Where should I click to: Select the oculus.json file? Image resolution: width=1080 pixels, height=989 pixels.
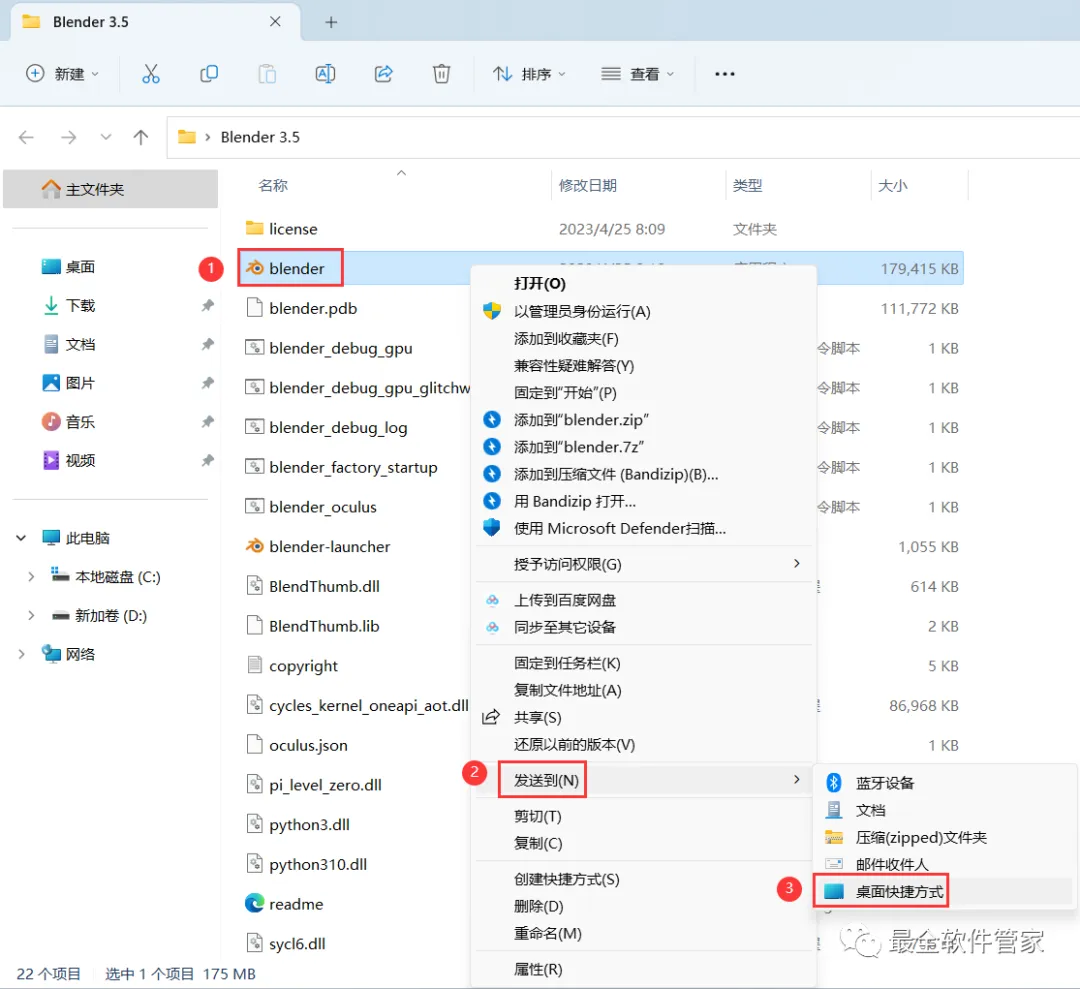(x=296, y=745)
